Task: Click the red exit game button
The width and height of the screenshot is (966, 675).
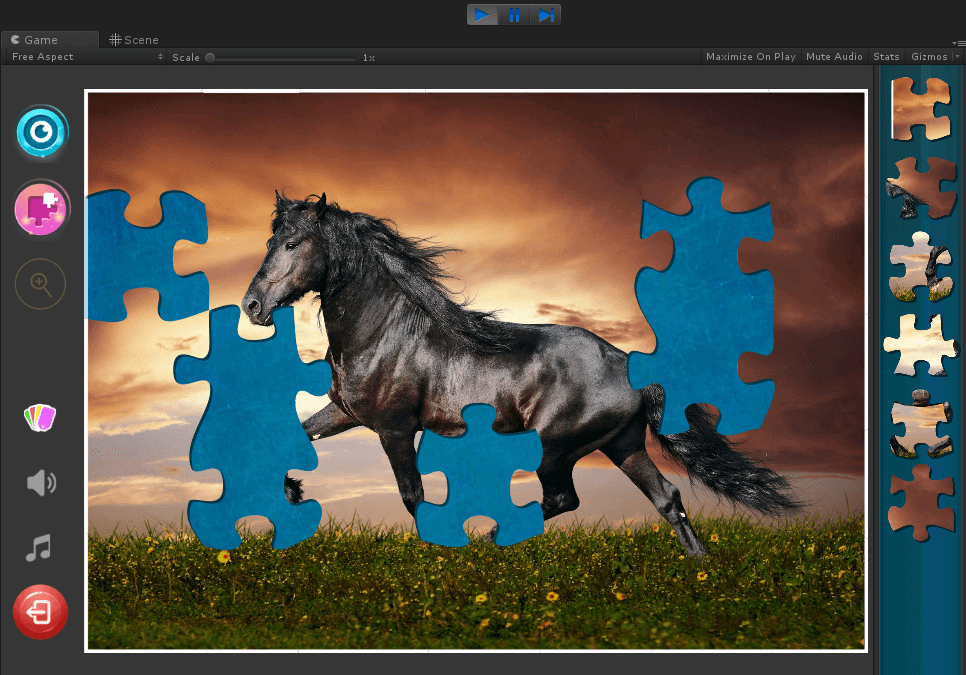Action: [x=40, y=611]
